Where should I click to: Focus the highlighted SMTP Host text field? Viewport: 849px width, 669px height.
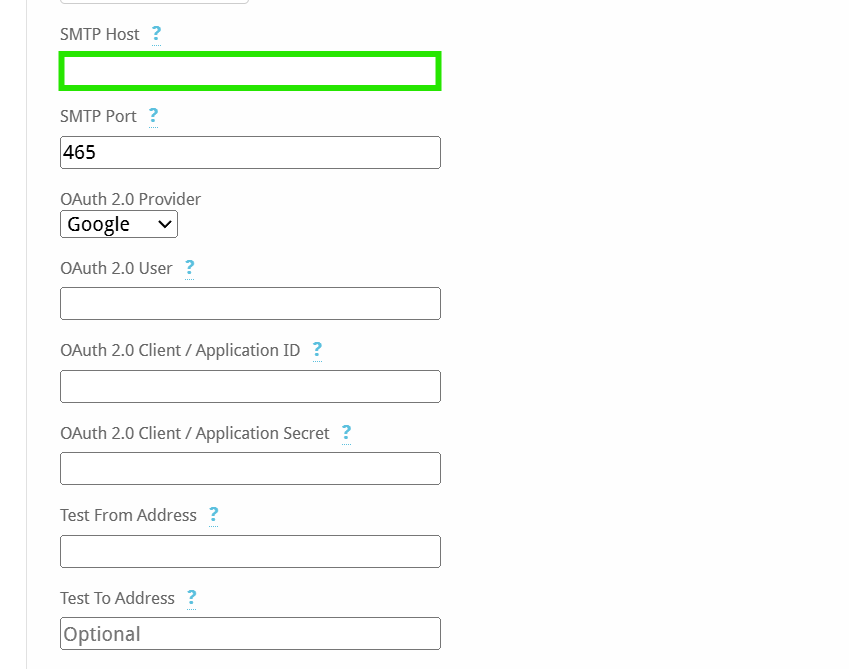(x=250, y=71)
